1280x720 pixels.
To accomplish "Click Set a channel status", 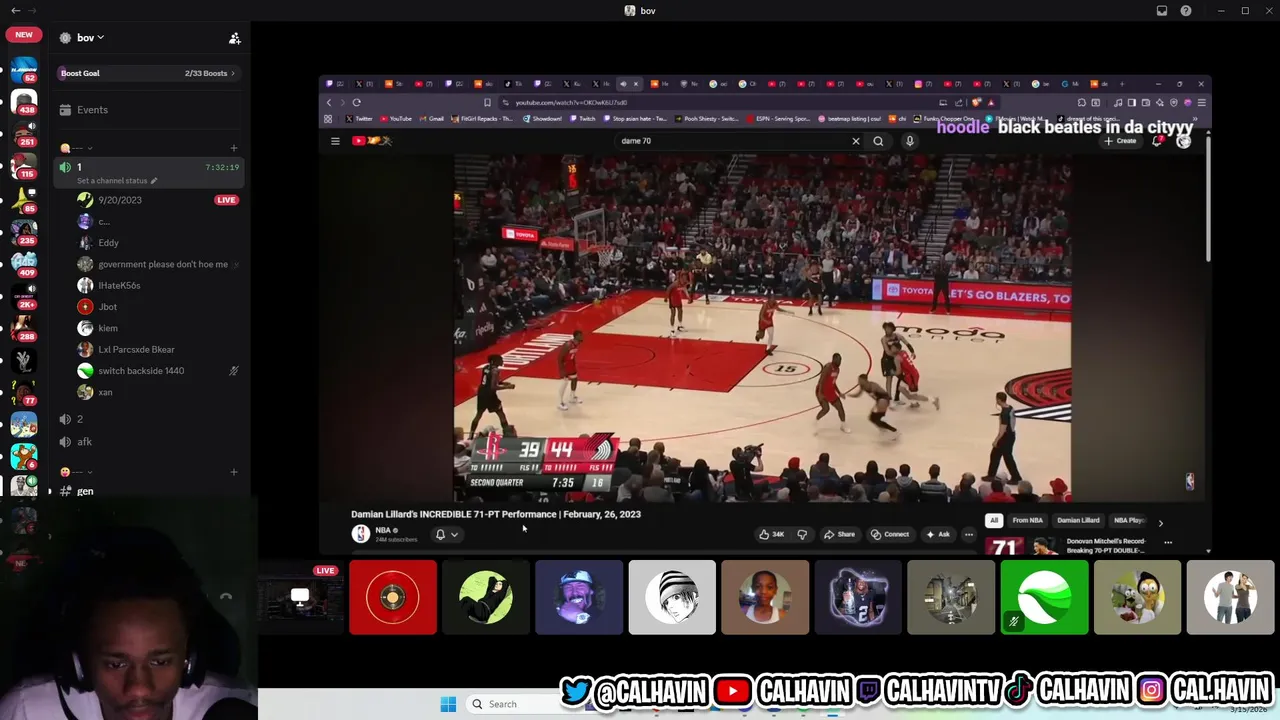I will pyautogui.click(x=117, y=181).
